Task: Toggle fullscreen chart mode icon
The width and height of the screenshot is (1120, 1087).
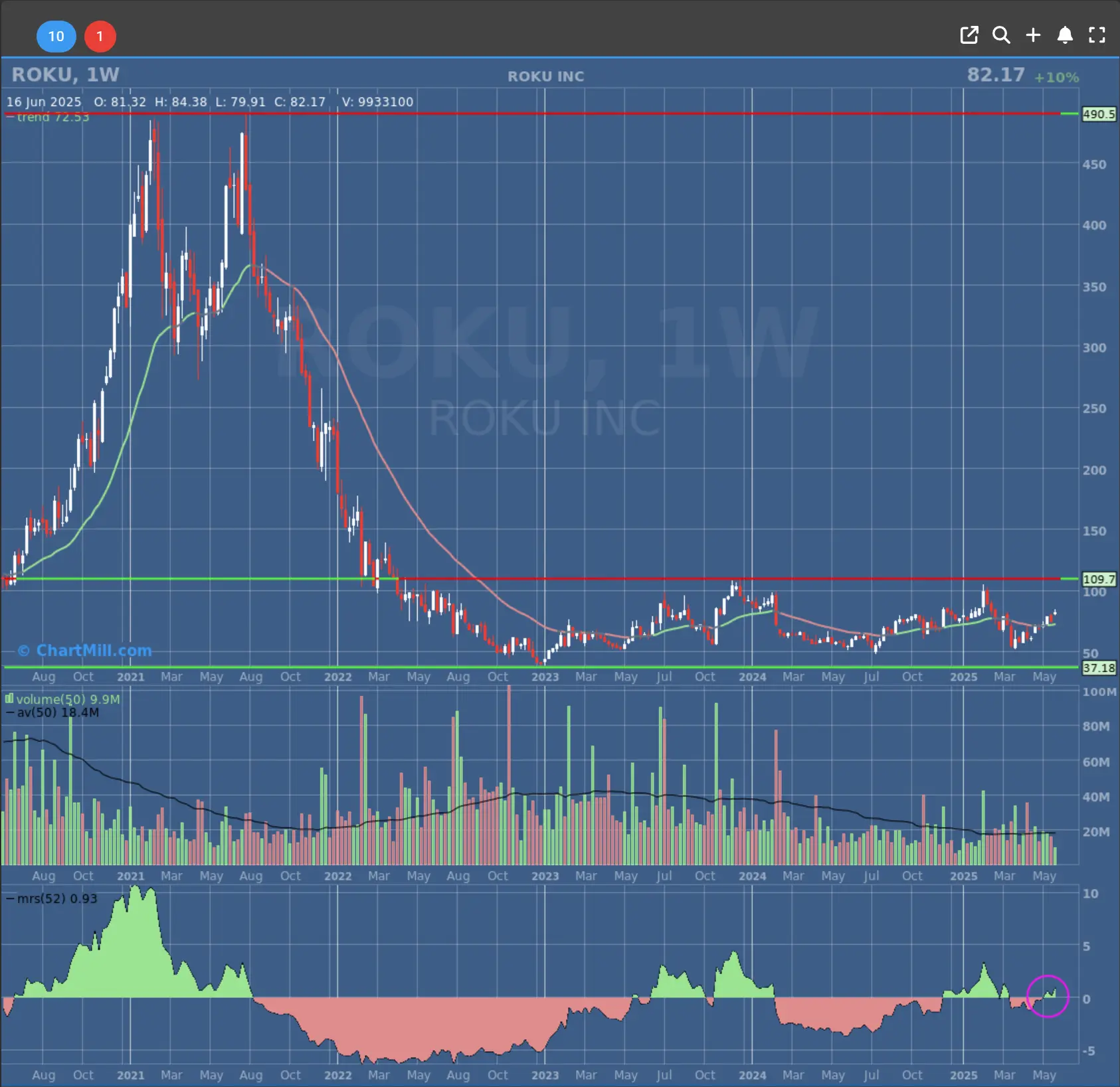Action: [x=1097, y=35]
